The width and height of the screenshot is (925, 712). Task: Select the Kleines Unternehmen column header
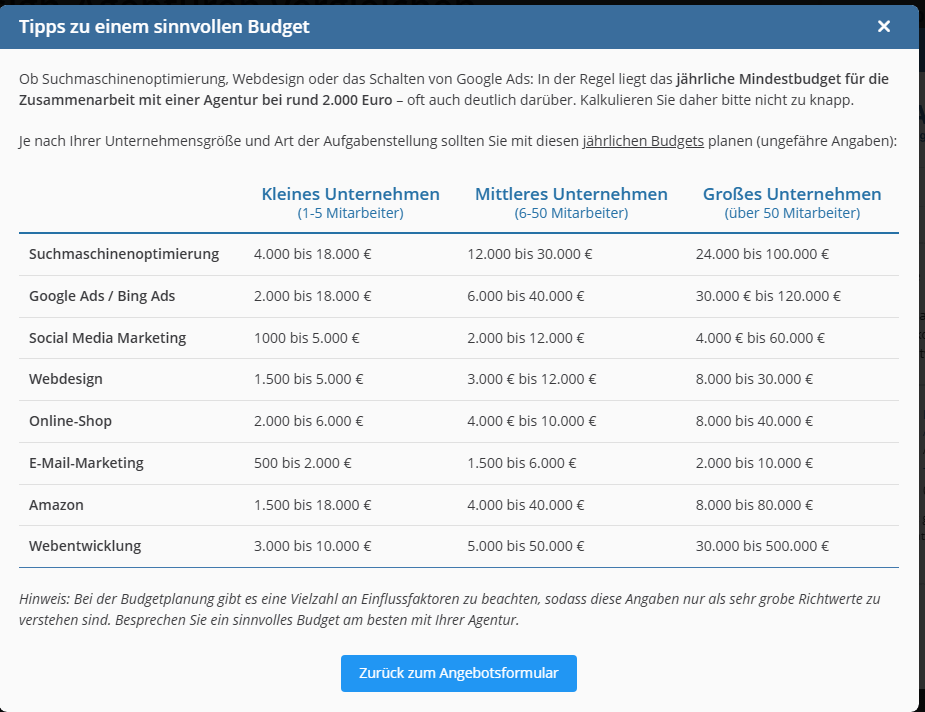pyautogui.click(x=350, y=202)
